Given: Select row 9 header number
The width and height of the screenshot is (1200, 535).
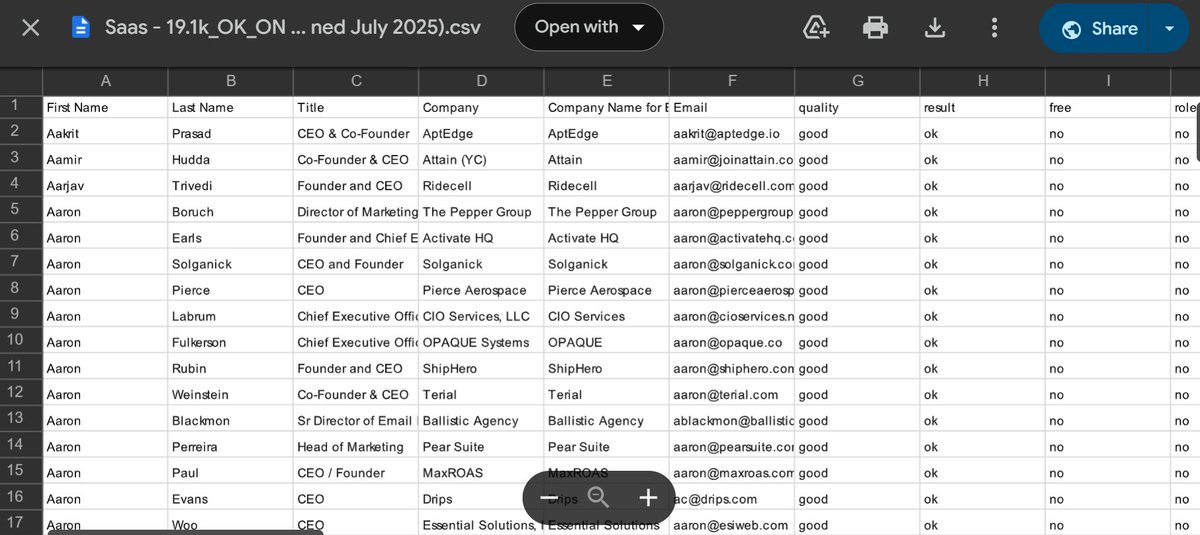Looking at the screenshot, I should click(21, 315).
